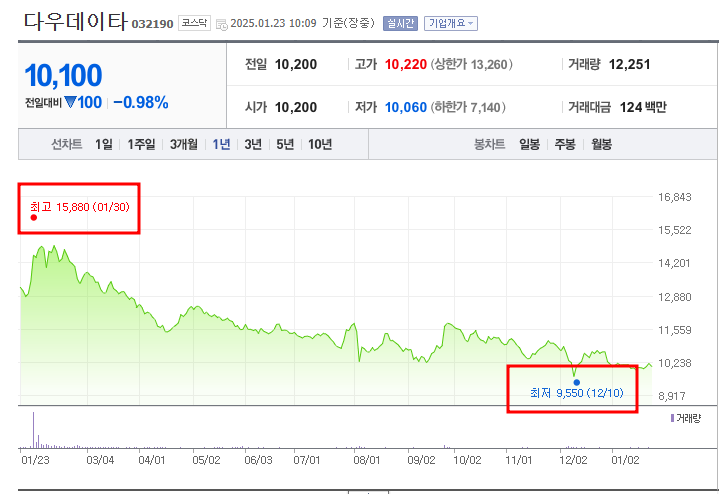Click the 시가 value 10,200
The width and height of the screenshot is (719, 494).
click(296, 107)
